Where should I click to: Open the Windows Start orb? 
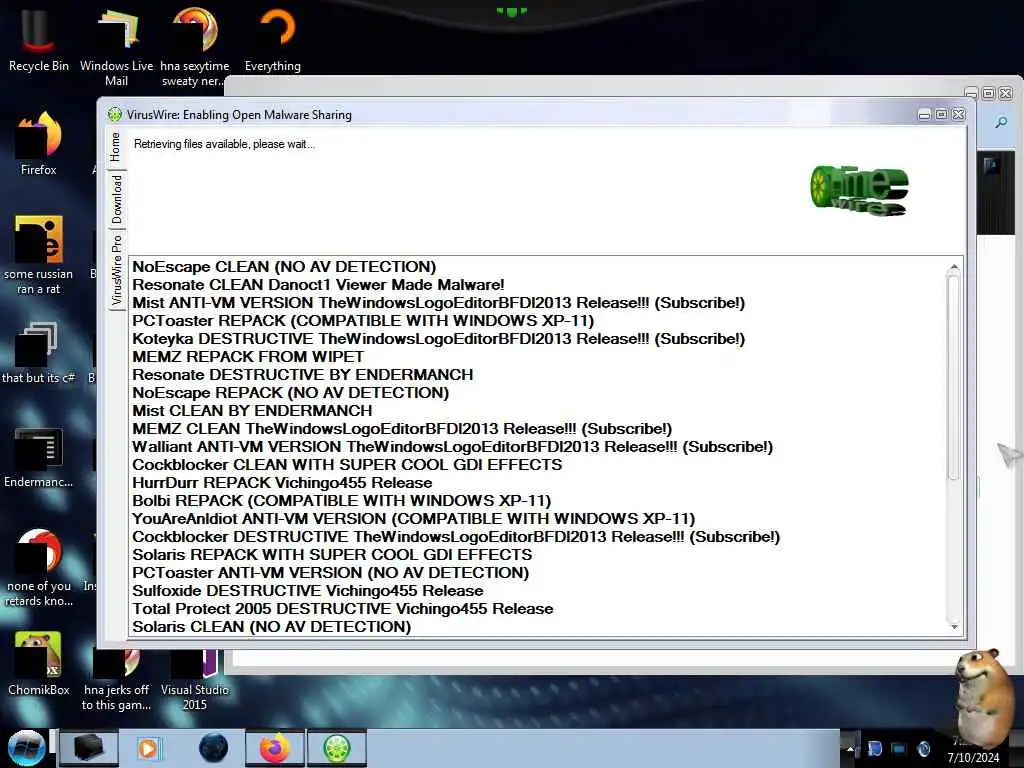26,748
